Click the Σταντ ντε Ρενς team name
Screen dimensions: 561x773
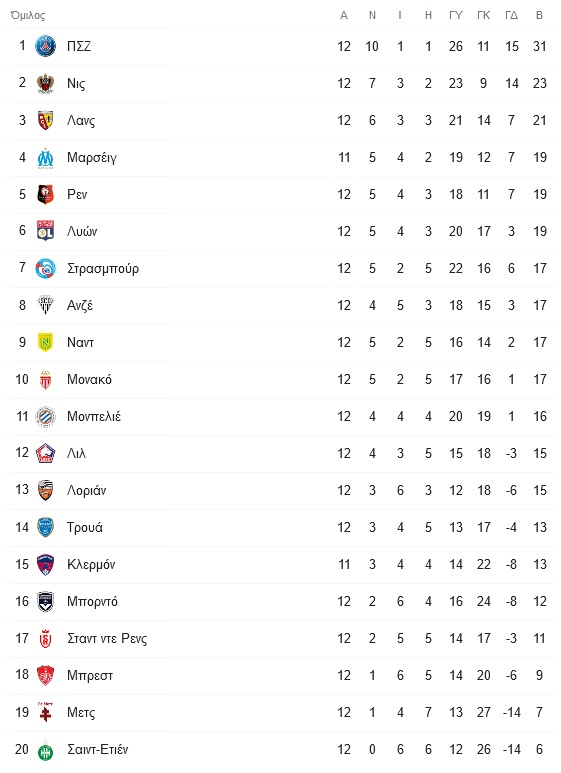pyautogui.click(x=107, y=638)
